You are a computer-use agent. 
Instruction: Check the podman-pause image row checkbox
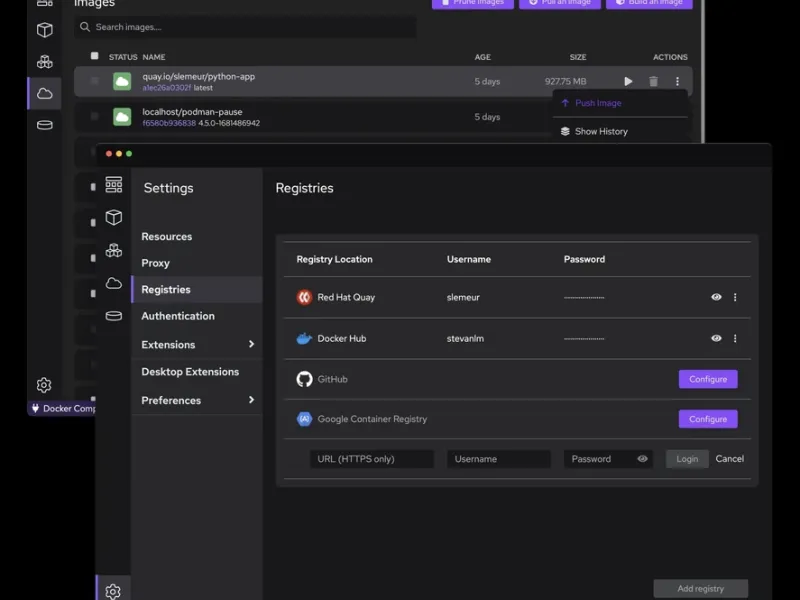click(94, 116)
